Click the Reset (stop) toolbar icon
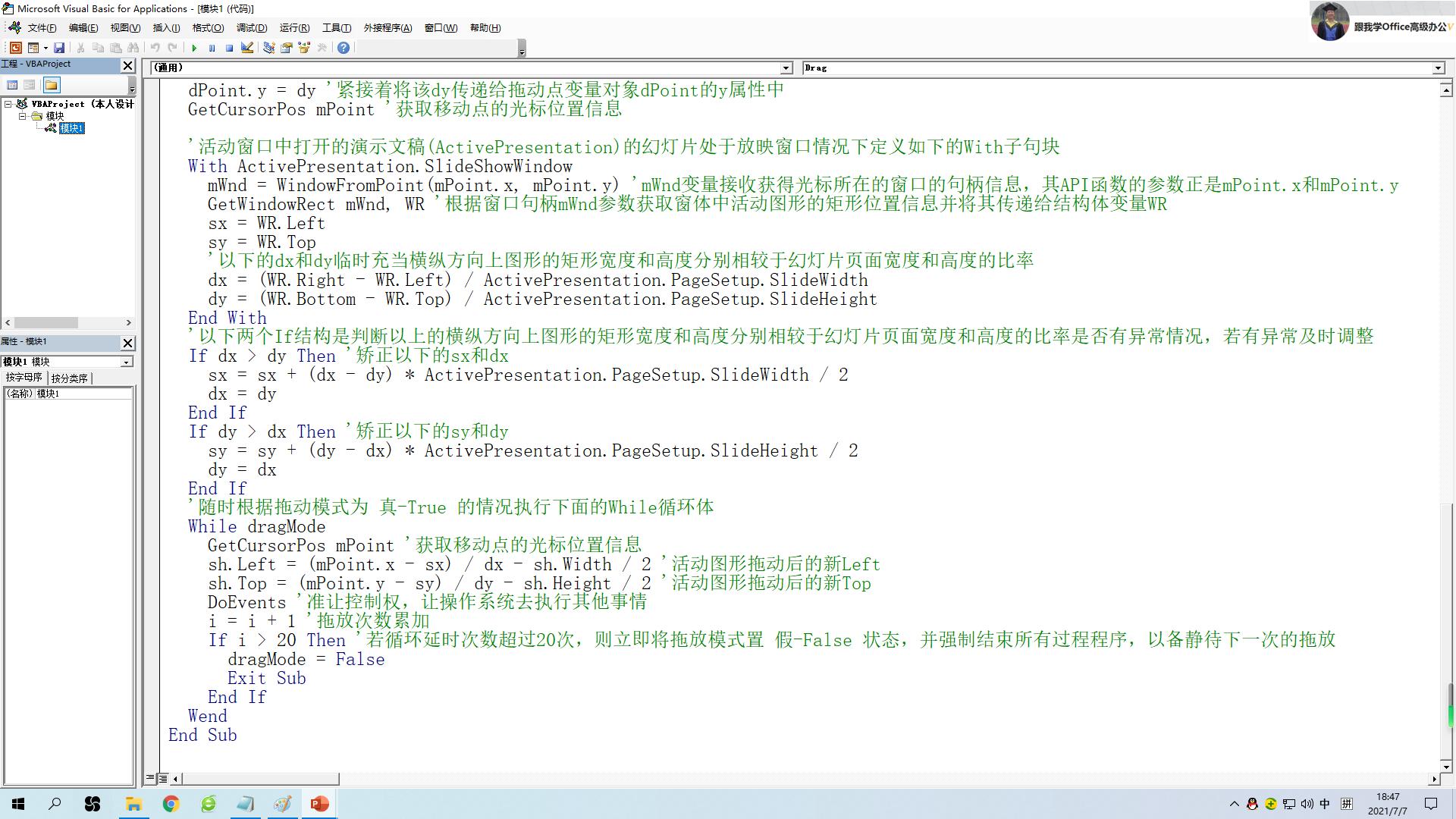Image resolution: width=1456 pixels, height=819 pixels. tap(229, 48)
